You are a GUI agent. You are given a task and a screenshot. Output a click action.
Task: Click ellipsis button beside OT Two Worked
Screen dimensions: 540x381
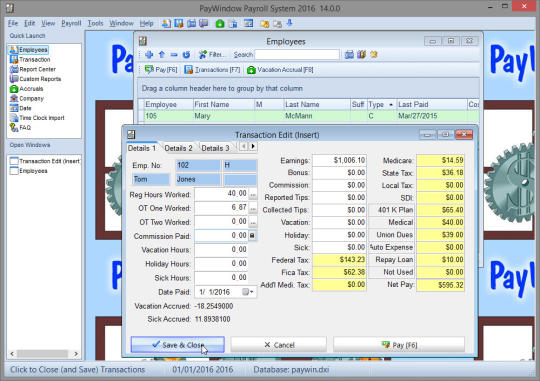(x=253, y=223)
